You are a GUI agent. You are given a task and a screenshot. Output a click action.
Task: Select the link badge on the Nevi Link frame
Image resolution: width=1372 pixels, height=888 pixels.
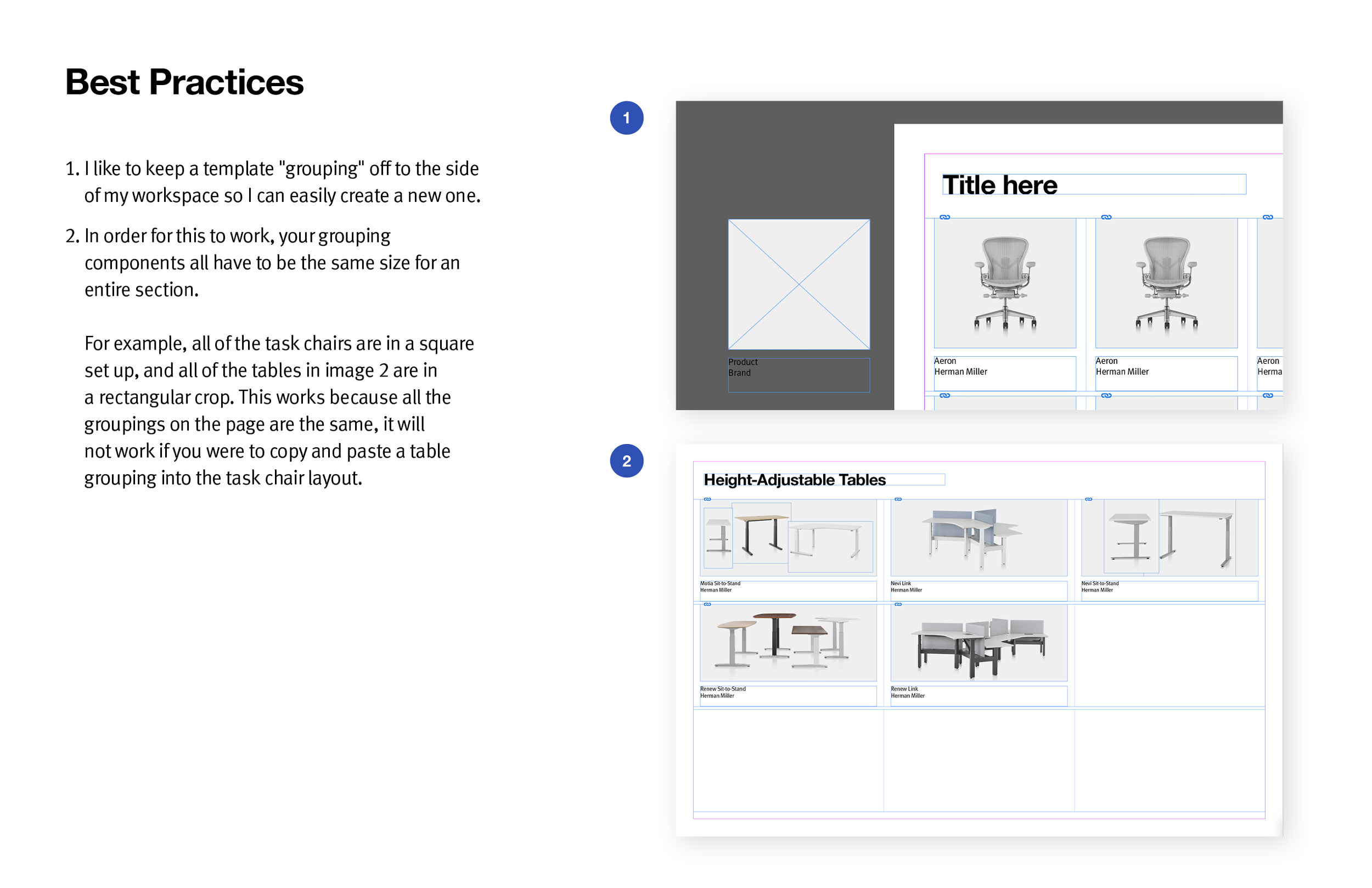[898, 499]
